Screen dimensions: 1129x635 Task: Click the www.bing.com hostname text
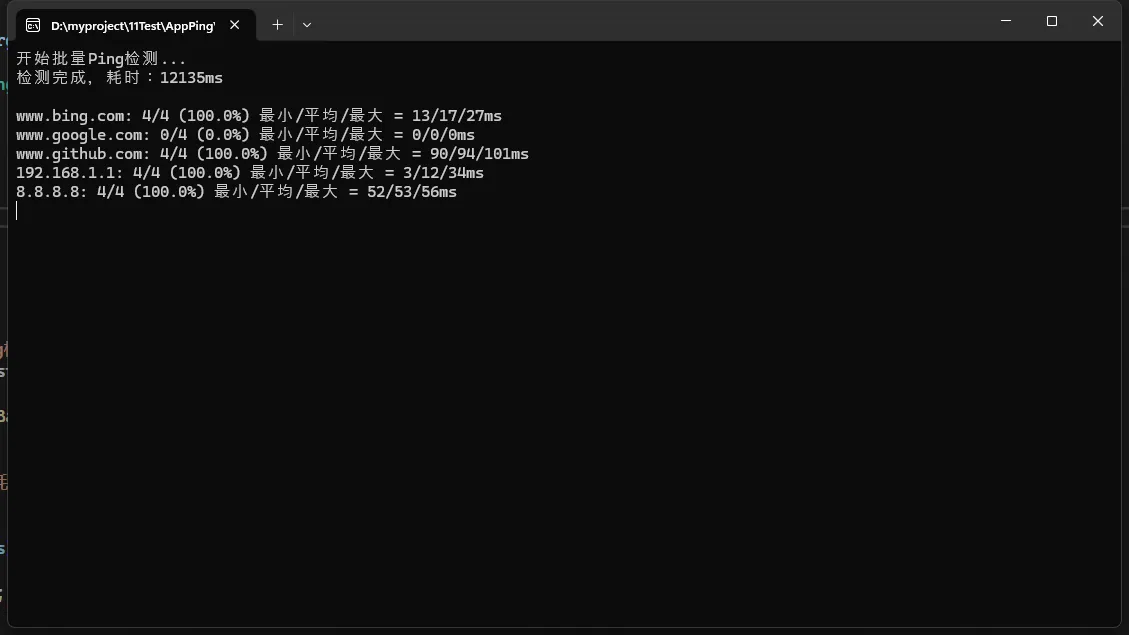click(x=69, y=116)
